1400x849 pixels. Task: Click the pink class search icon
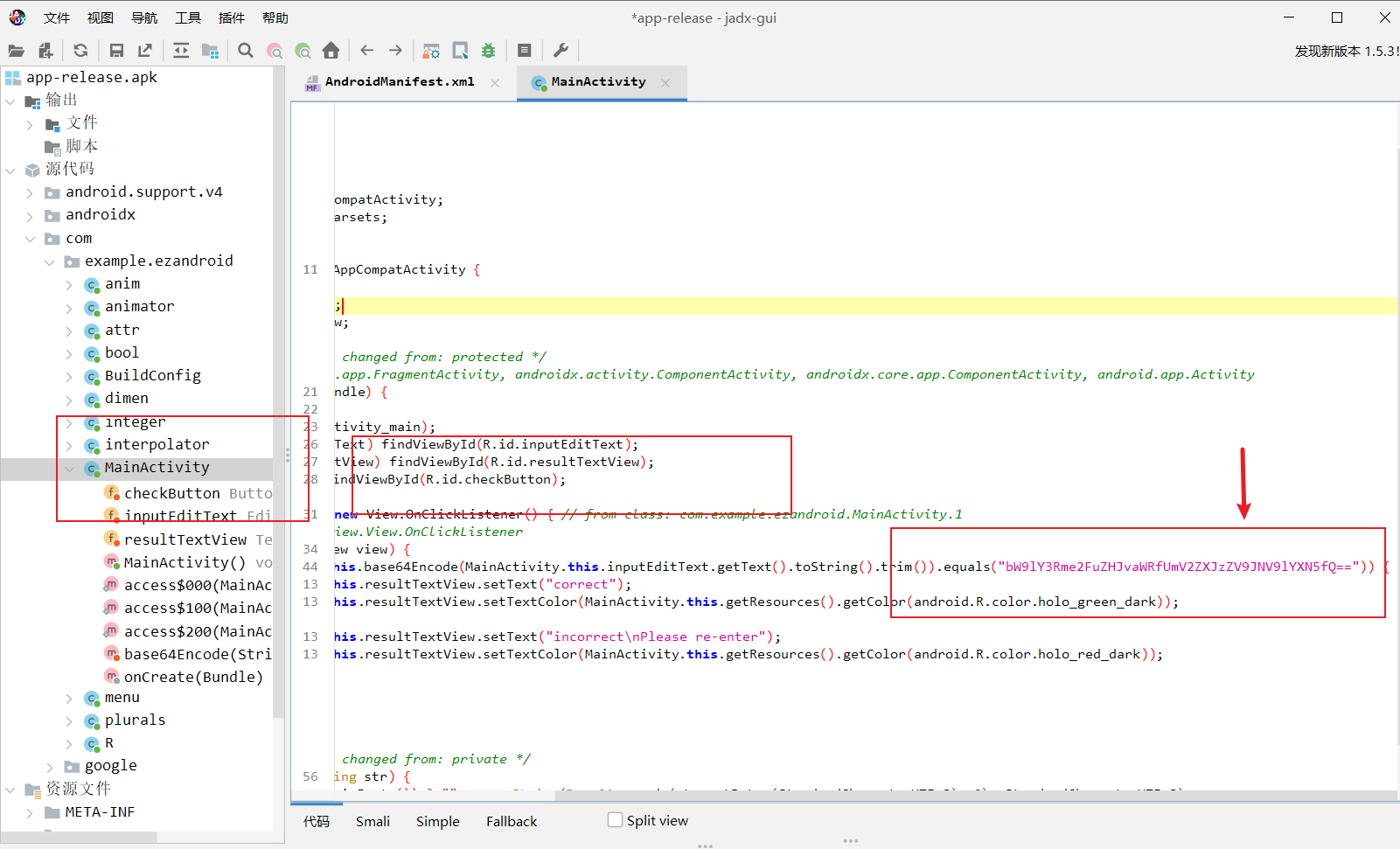[x=275, y=51]
